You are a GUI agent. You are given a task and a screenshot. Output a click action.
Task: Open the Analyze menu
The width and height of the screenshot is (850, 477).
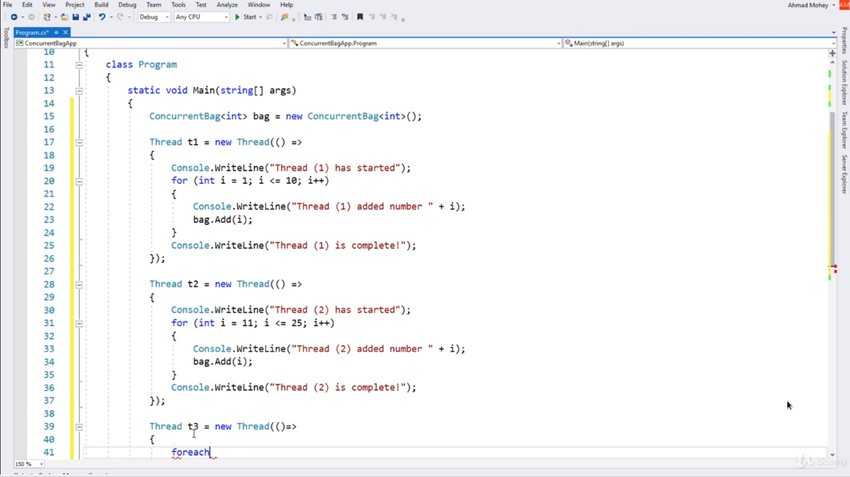coord(227,5)
